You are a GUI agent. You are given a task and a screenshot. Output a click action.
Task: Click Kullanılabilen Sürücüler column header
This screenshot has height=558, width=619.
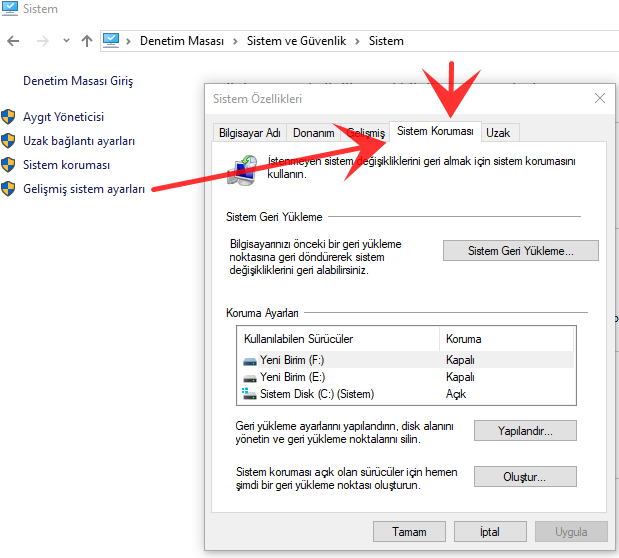pos(338,339)
